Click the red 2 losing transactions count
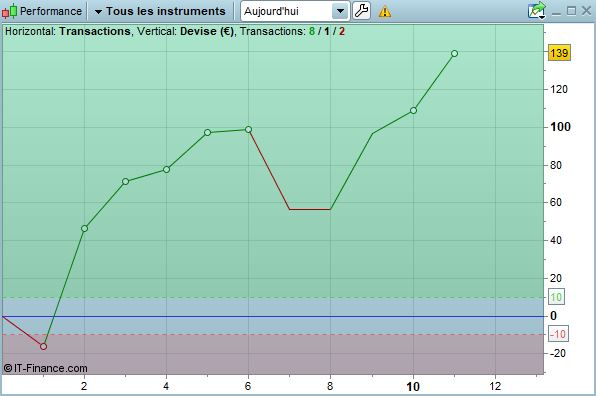This screenshot has height=396, width=596. click(342, 32)
